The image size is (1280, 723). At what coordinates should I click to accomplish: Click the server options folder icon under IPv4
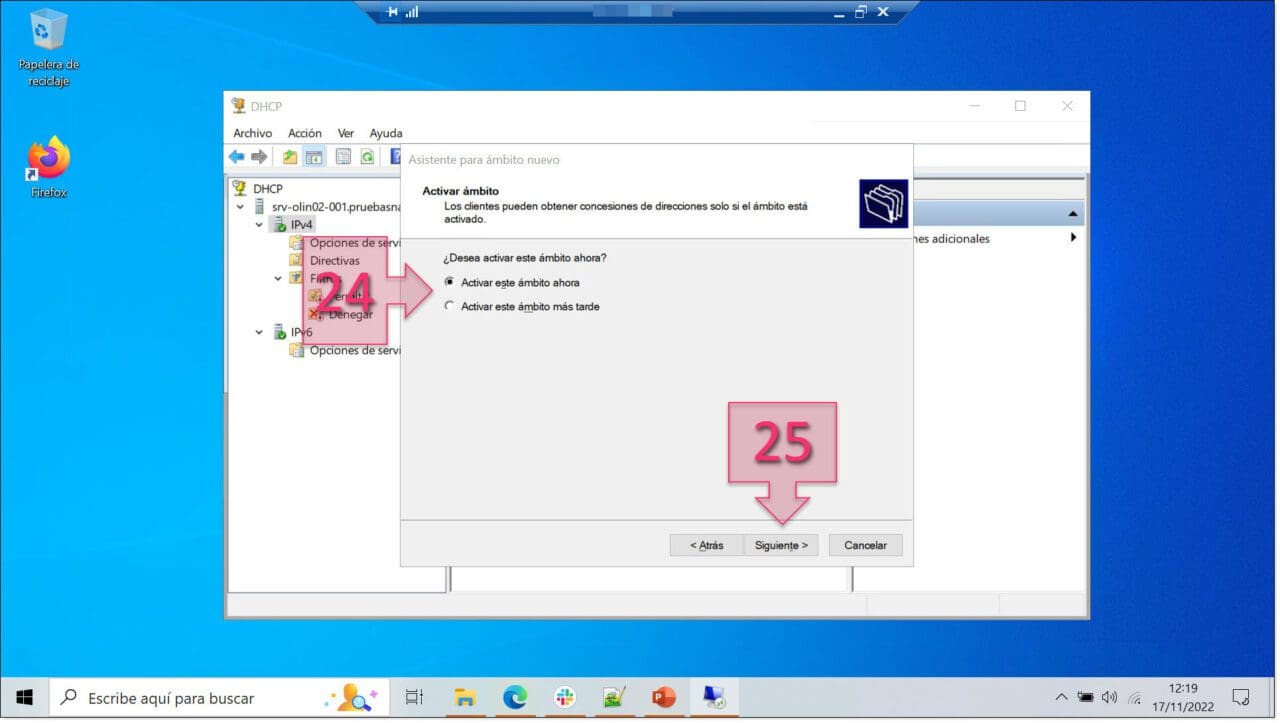(x=297, y=243)
